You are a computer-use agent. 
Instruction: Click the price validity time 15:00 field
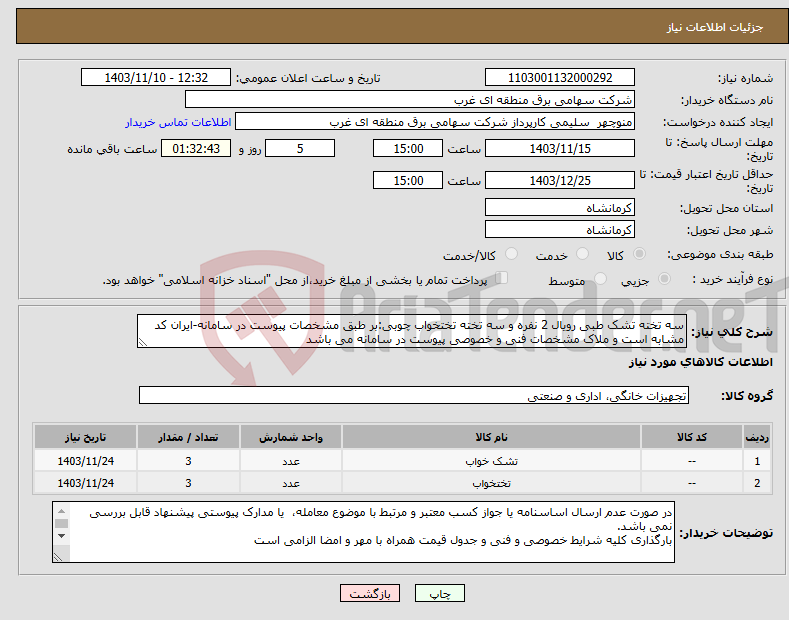[x=408, y=180]
